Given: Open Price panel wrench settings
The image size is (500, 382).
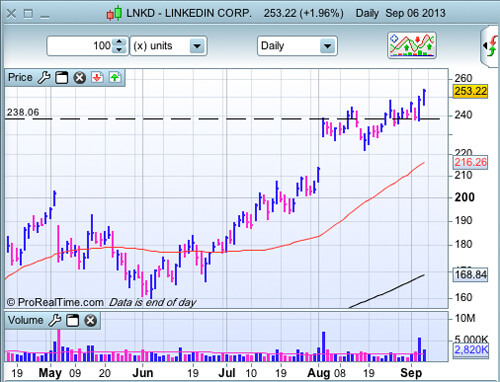Looking at the screenshot, I should 44,78.
